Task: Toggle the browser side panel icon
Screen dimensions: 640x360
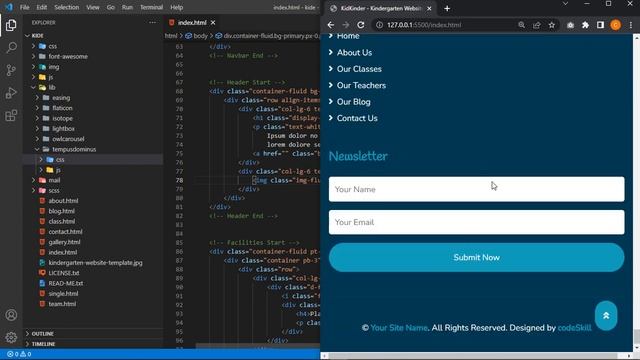Action: pos(600,25)
